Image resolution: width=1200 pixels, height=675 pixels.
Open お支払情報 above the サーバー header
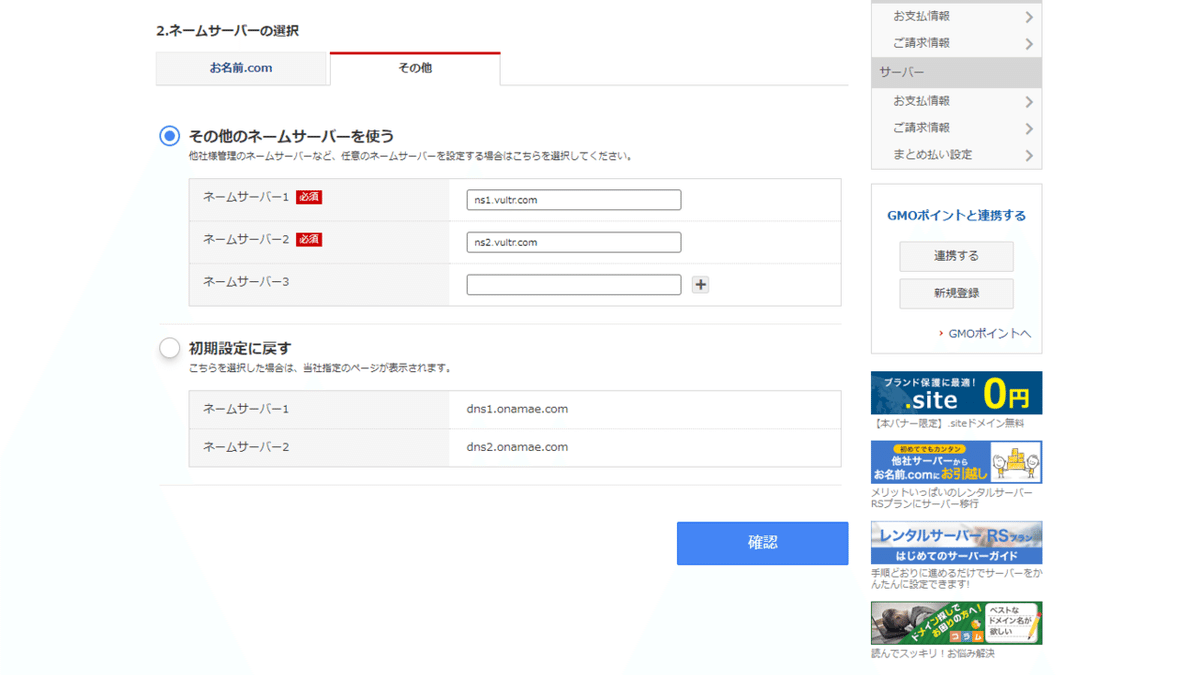click(x=921, y=16)
